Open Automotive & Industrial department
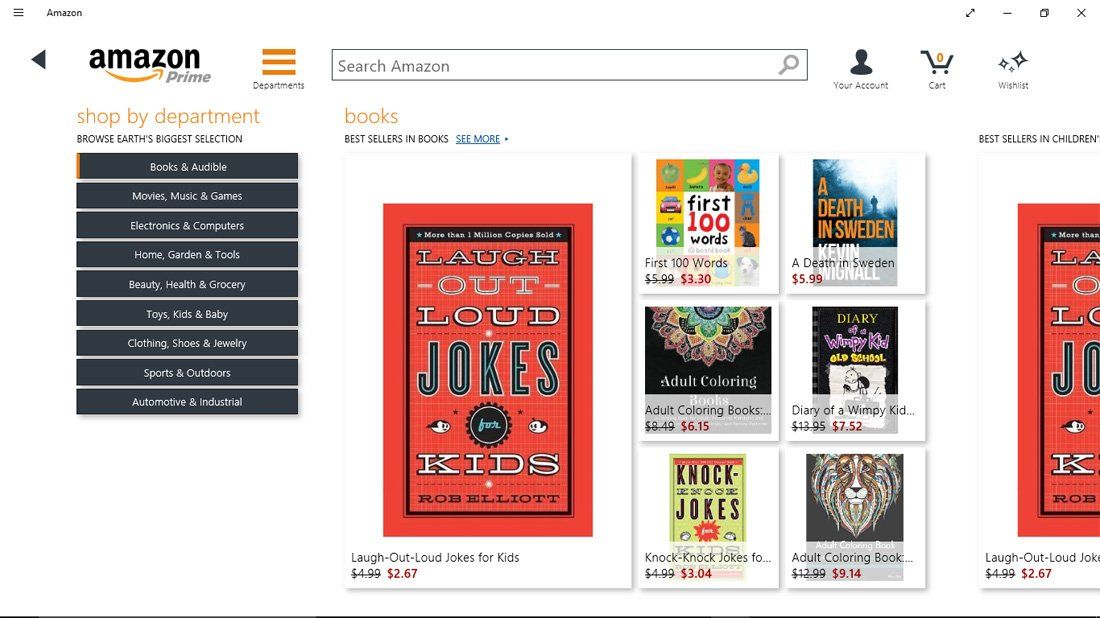Viewport: 1100px width, 618px height. point(187,402)
